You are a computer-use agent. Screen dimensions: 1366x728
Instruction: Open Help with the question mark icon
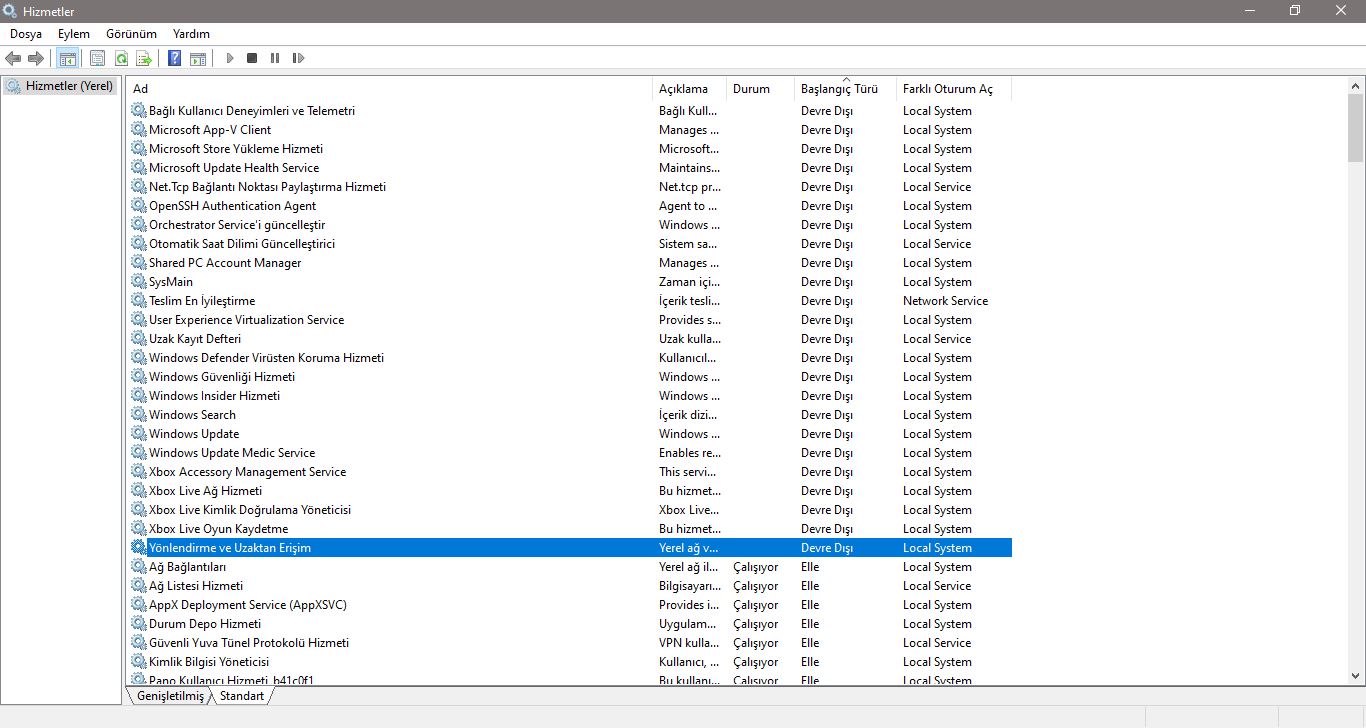(174, 58)
